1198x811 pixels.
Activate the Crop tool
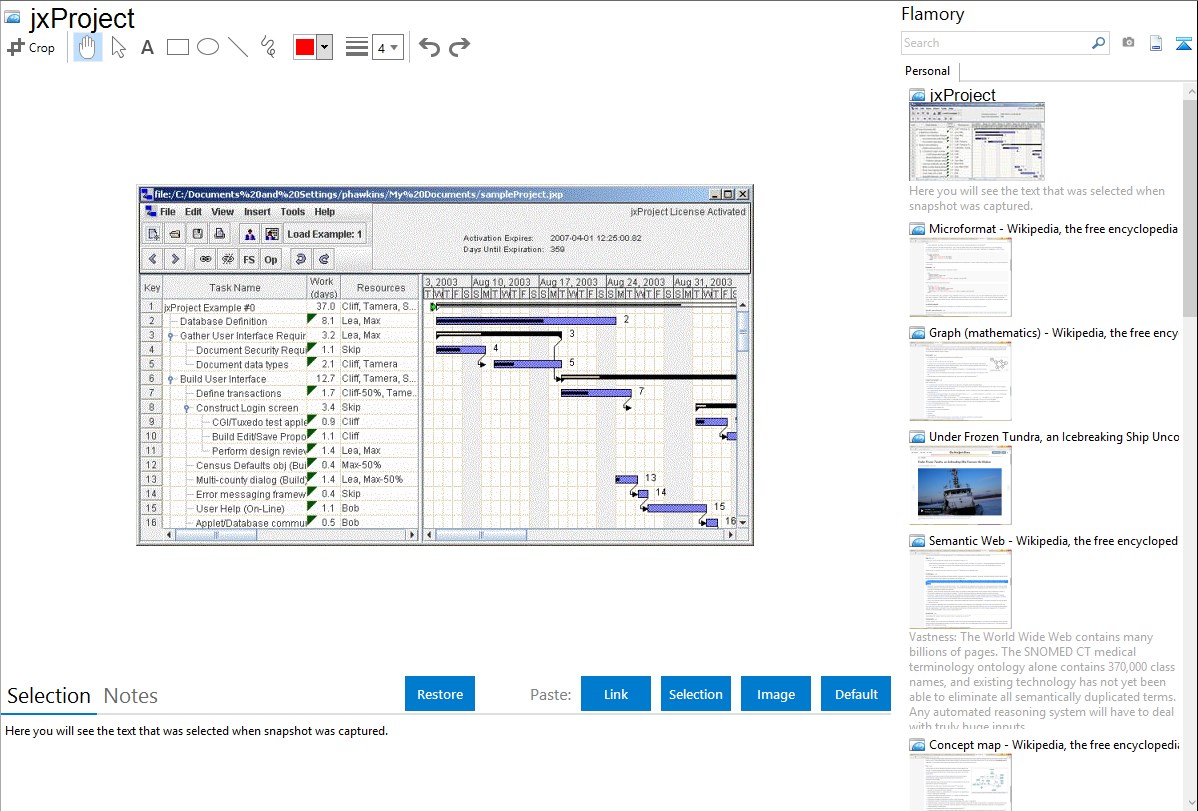(x=31, y=47)
